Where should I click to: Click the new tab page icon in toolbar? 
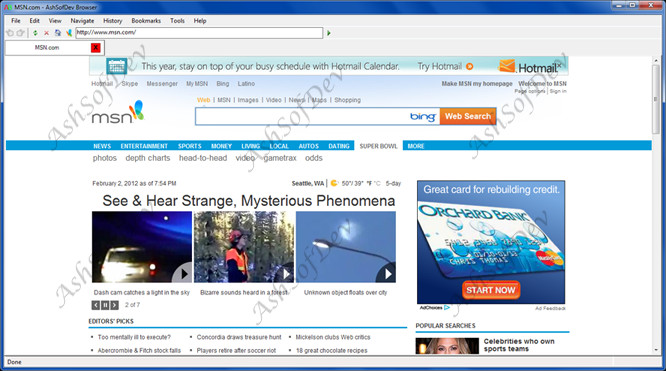(x=57, y=33)
